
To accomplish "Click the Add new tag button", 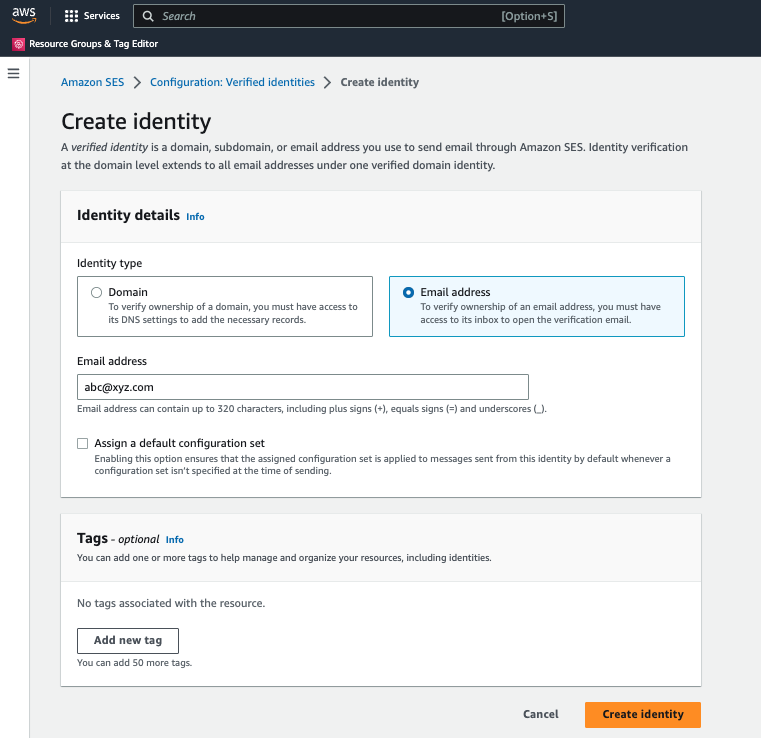I will point(127,640).
